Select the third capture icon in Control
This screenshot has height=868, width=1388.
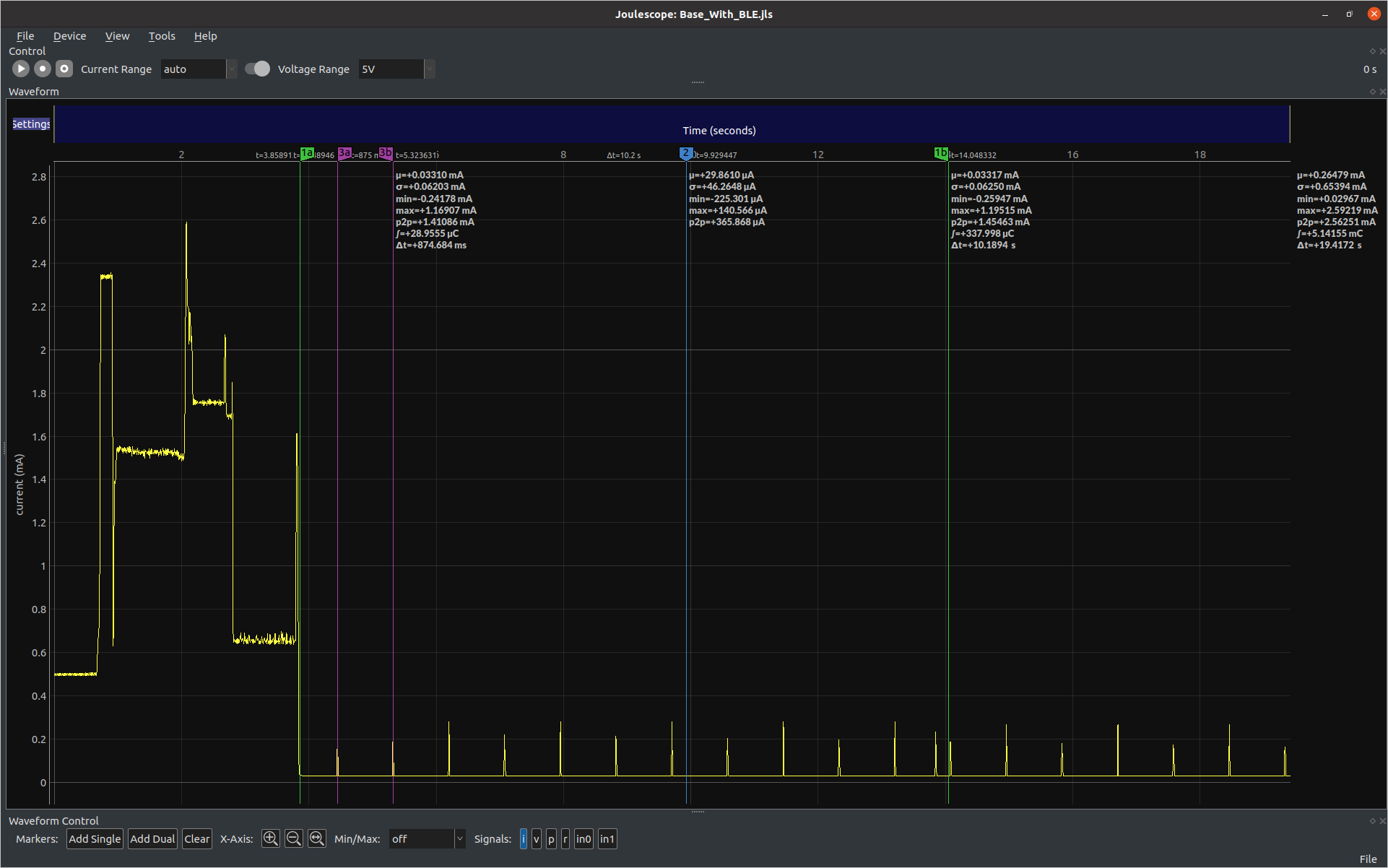(x=64, y=69)
